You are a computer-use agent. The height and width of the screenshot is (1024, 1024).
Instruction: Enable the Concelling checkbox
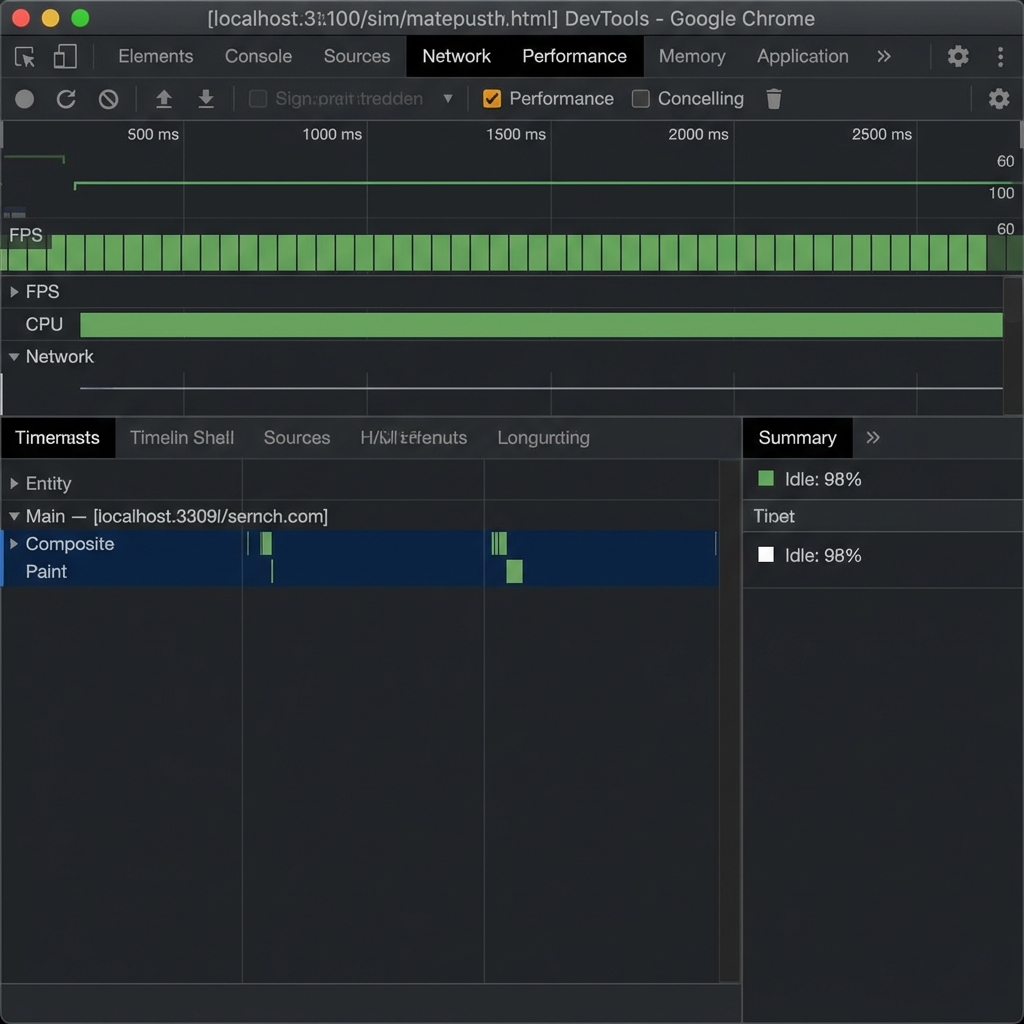pyautogui.click(x=641, y=99)
